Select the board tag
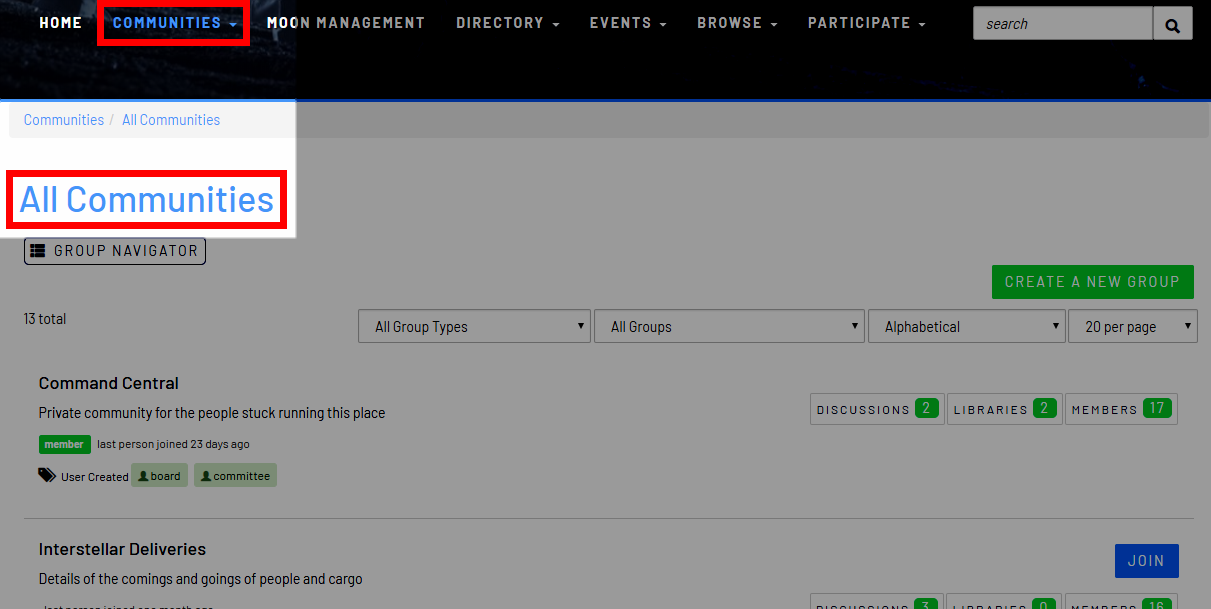Screen dimensions: 1211x609 coord(159,476)
